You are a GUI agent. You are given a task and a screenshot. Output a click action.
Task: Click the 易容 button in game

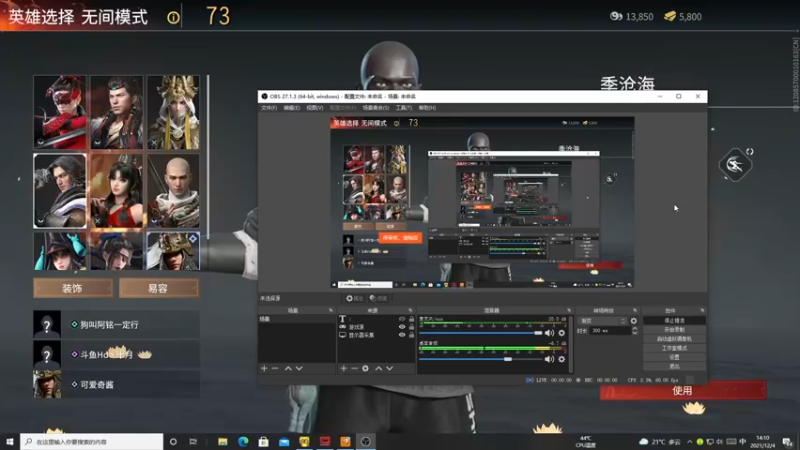click(x=158, y=288)
